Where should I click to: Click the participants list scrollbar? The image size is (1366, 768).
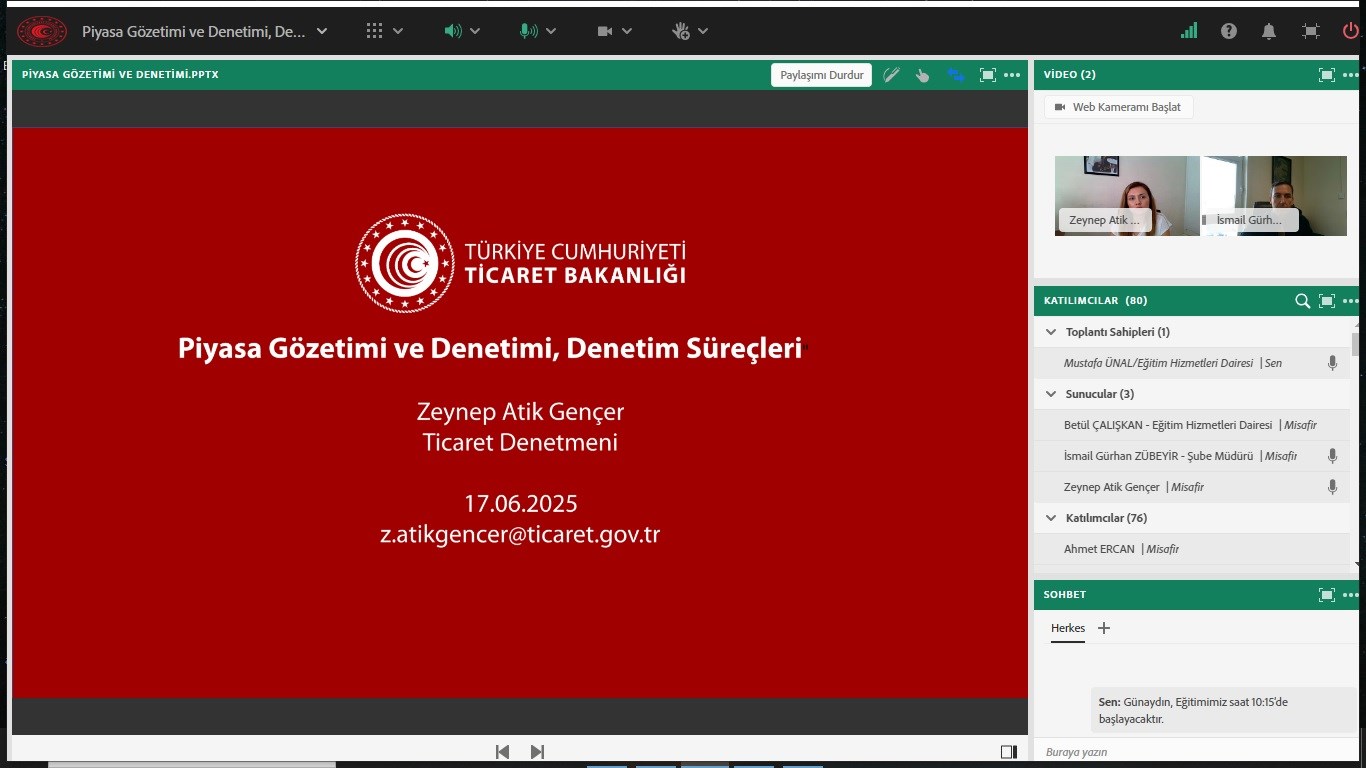[x=1356, y=345]
